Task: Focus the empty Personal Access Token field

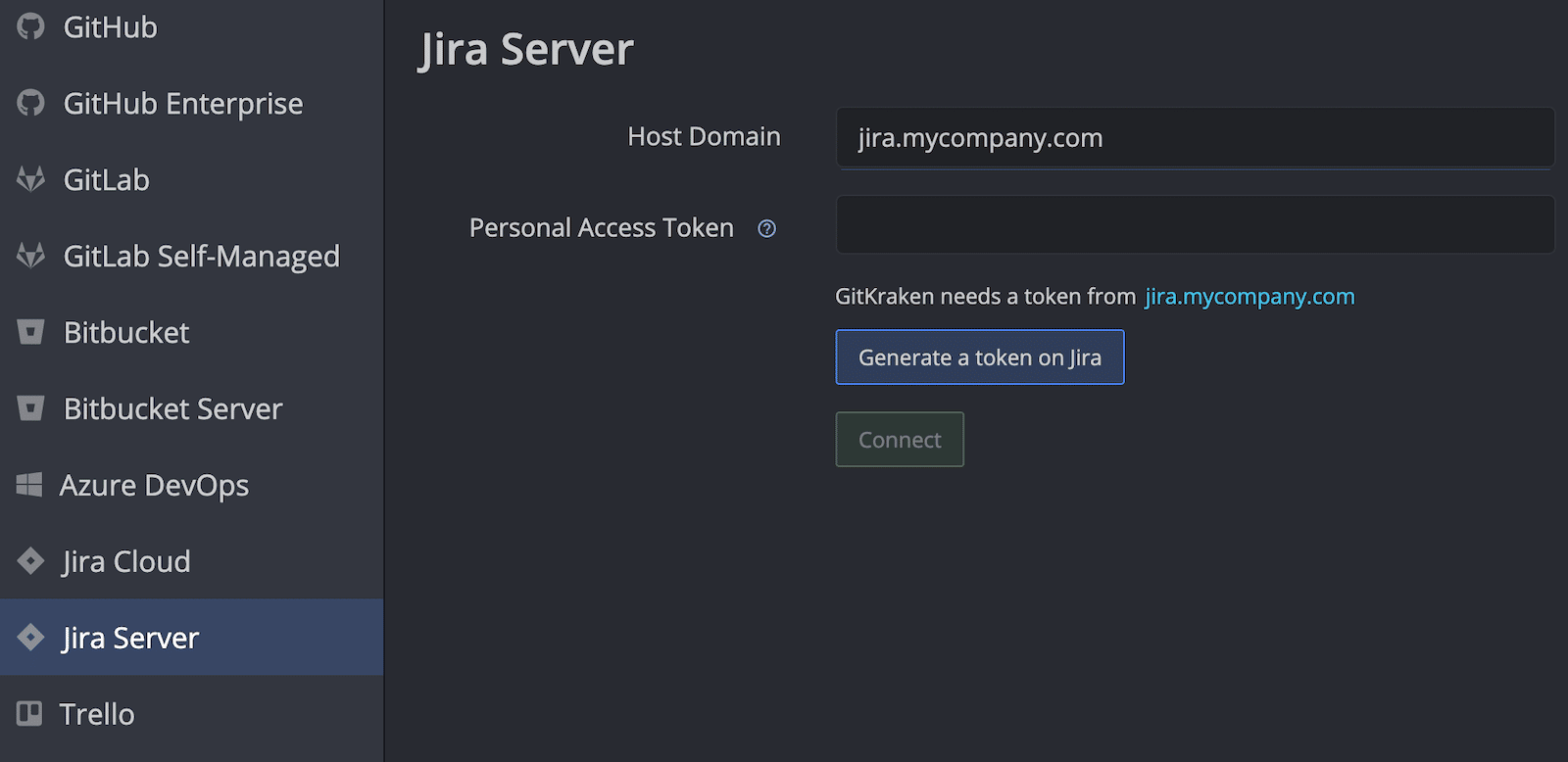Action: point(1195,223)
